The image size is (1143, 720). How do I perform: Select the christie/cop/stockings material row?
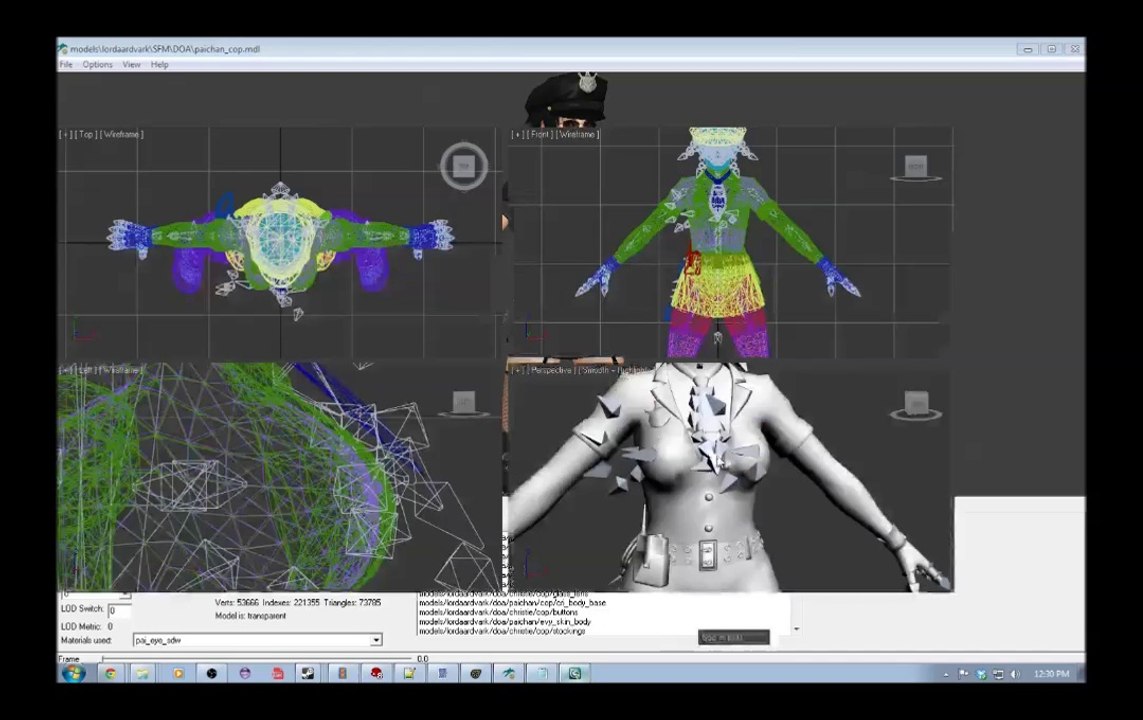click(502, 631)
